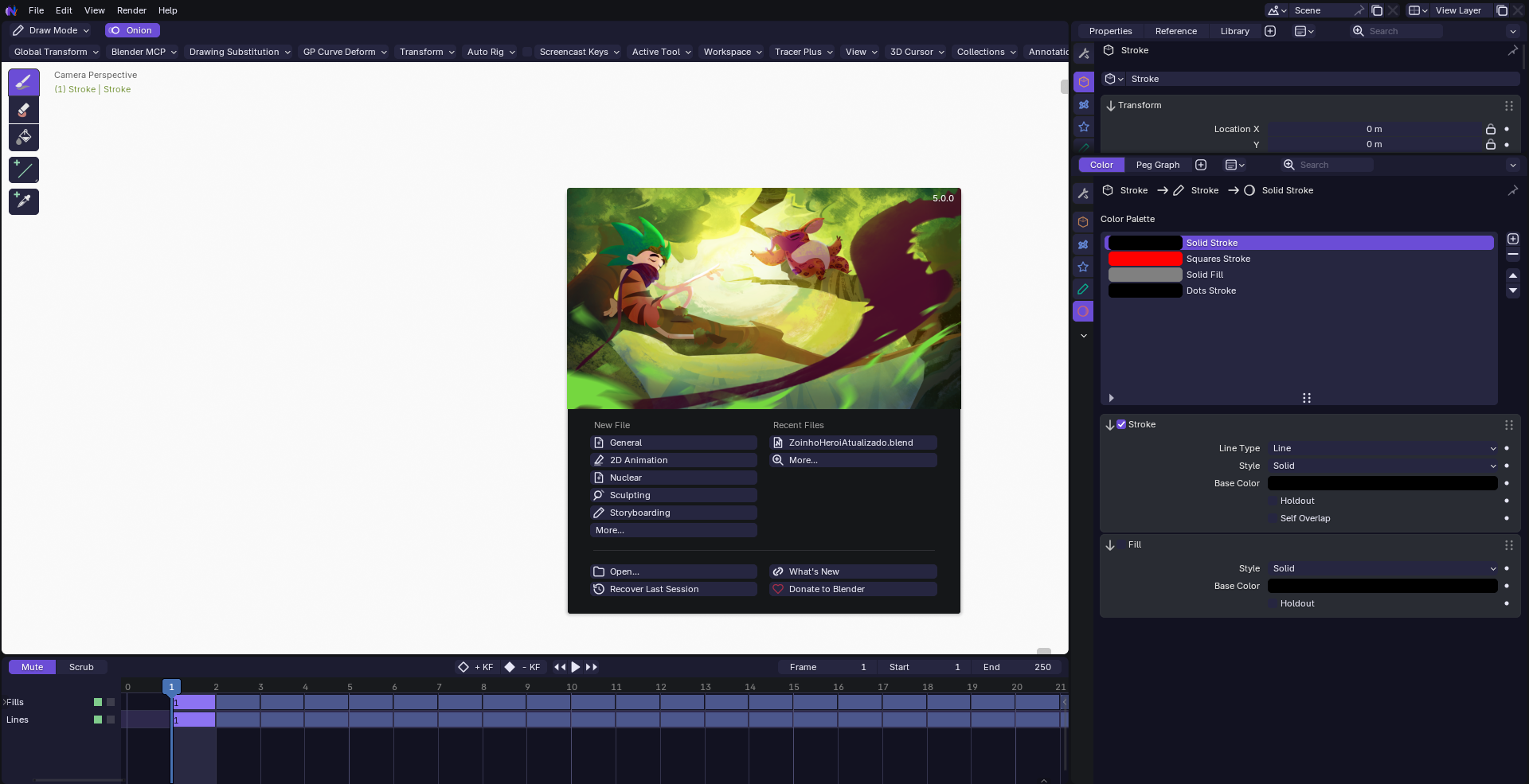Open Material tab in lower sidebar
Screen dimensions: 1529x784
point(1083,311)
